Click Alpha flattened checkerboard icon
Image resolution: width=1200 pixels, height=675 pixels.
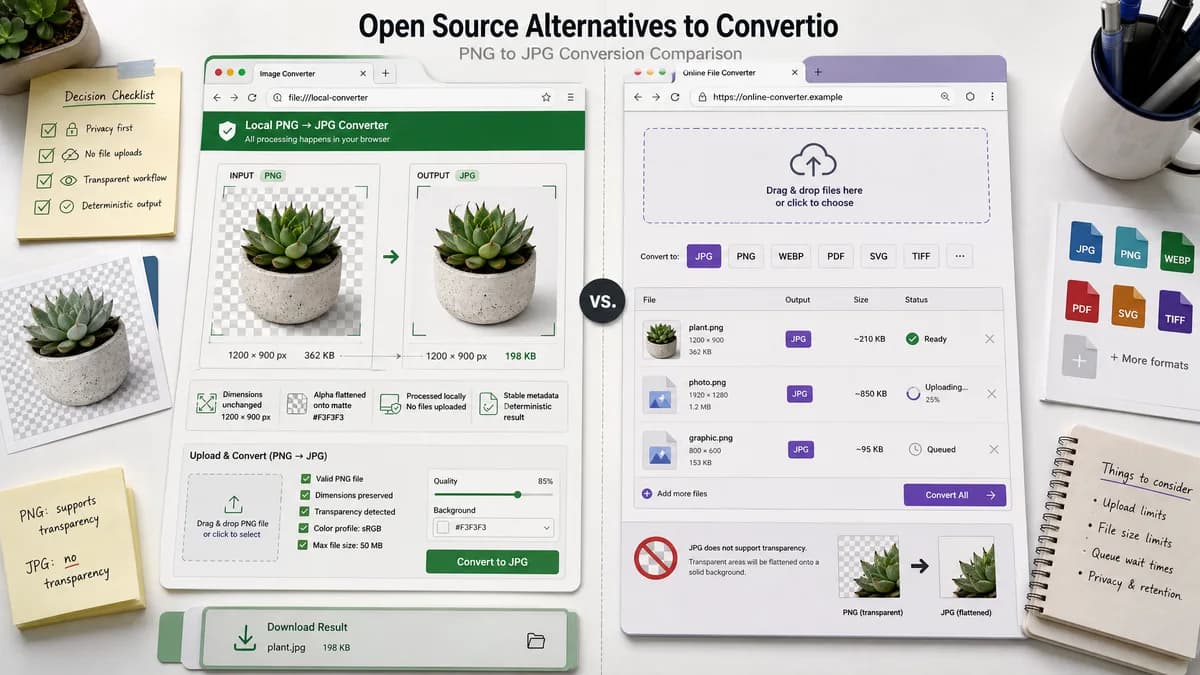pos(297,404)
